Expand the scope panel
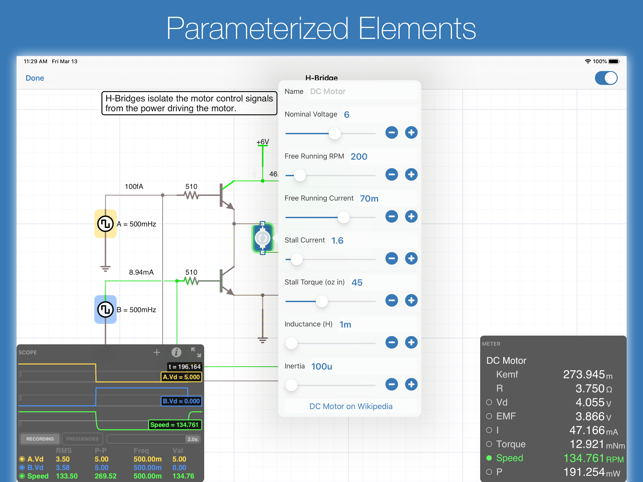 196,352
